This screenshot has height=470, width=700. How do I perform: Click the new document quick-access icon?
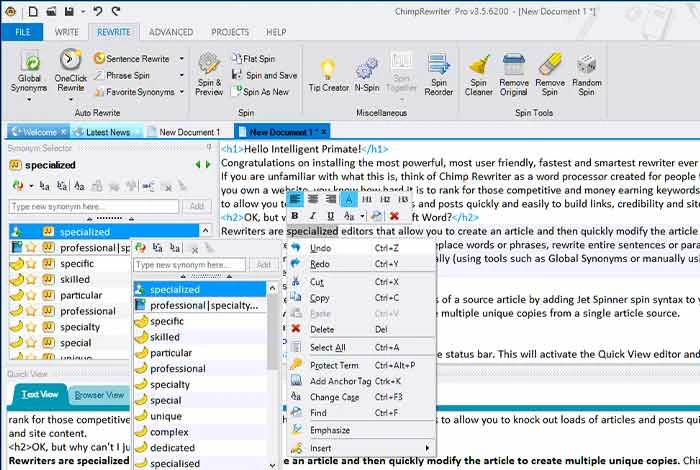tap(33, 11)
